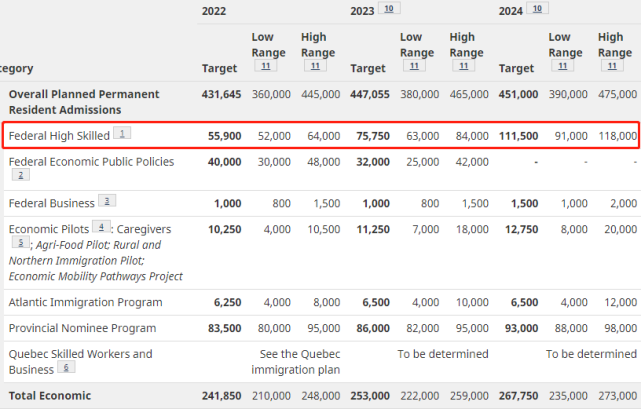Viewport: 641px width, 409px height.
Task: Click the Provincial Nominee Program row label
Action: coord(83,328)
